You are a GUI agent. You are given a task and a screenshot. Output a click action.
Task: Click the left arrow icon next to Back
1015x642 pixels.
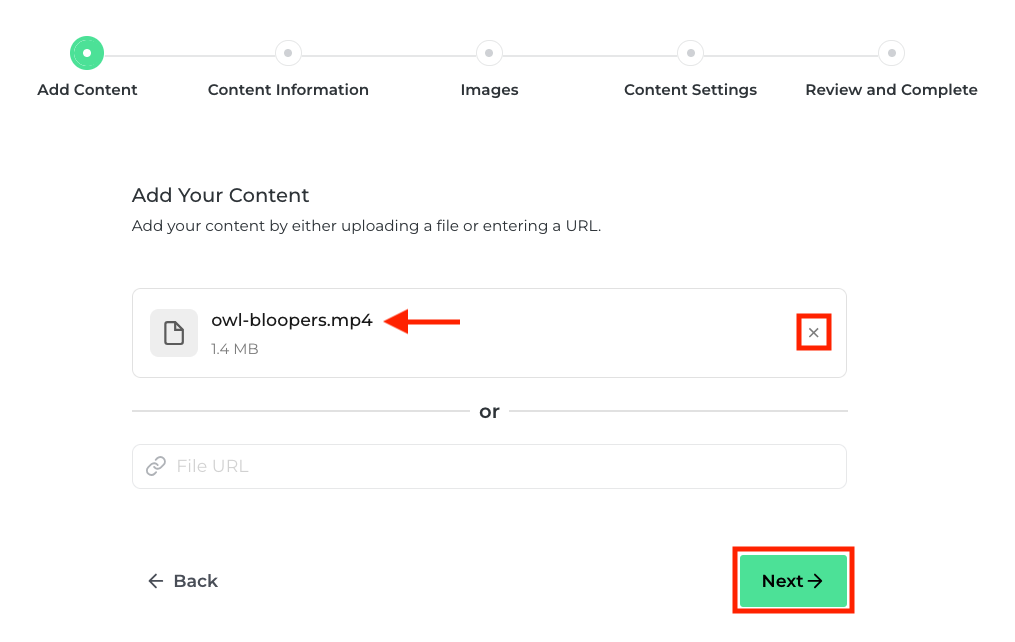(155, 581)
